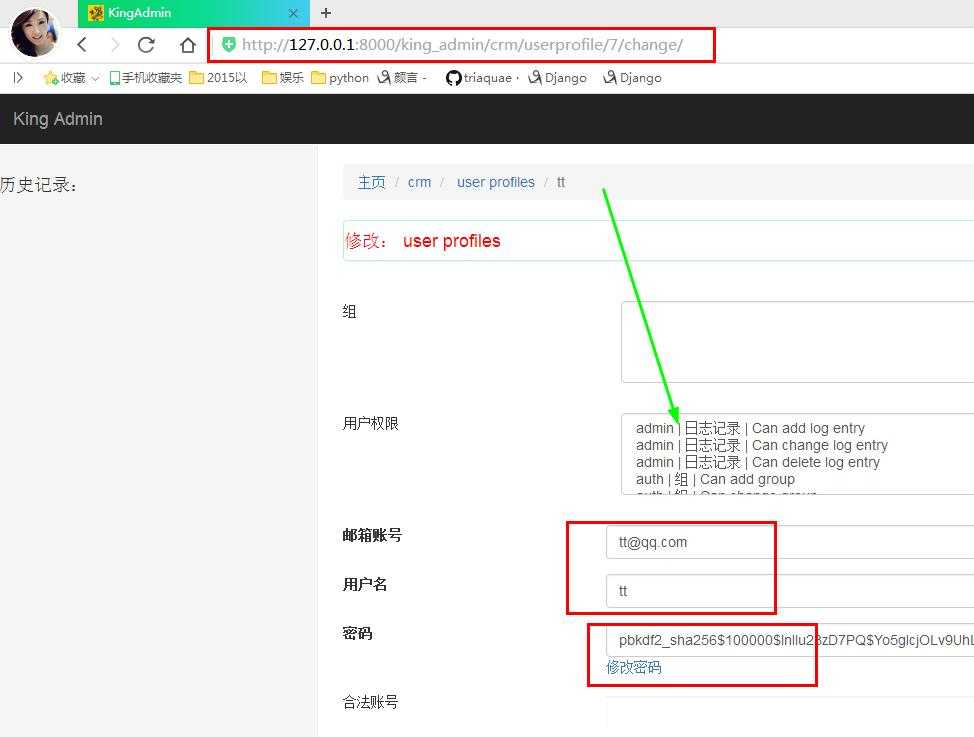Image resolution: width=974 pixels, height=737 pixels.
Task: Open the user avatar profile picture
Action: click(34, 32)
